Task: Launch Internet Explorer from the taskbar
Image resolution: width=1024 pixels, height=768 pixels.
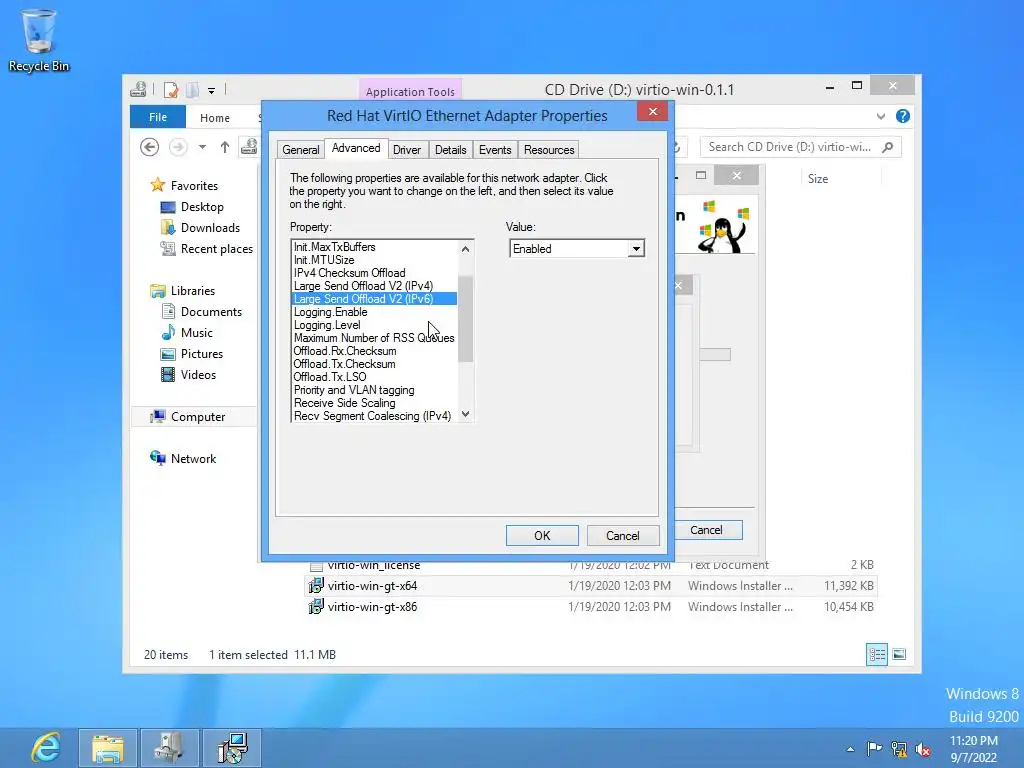Action: 46,747
